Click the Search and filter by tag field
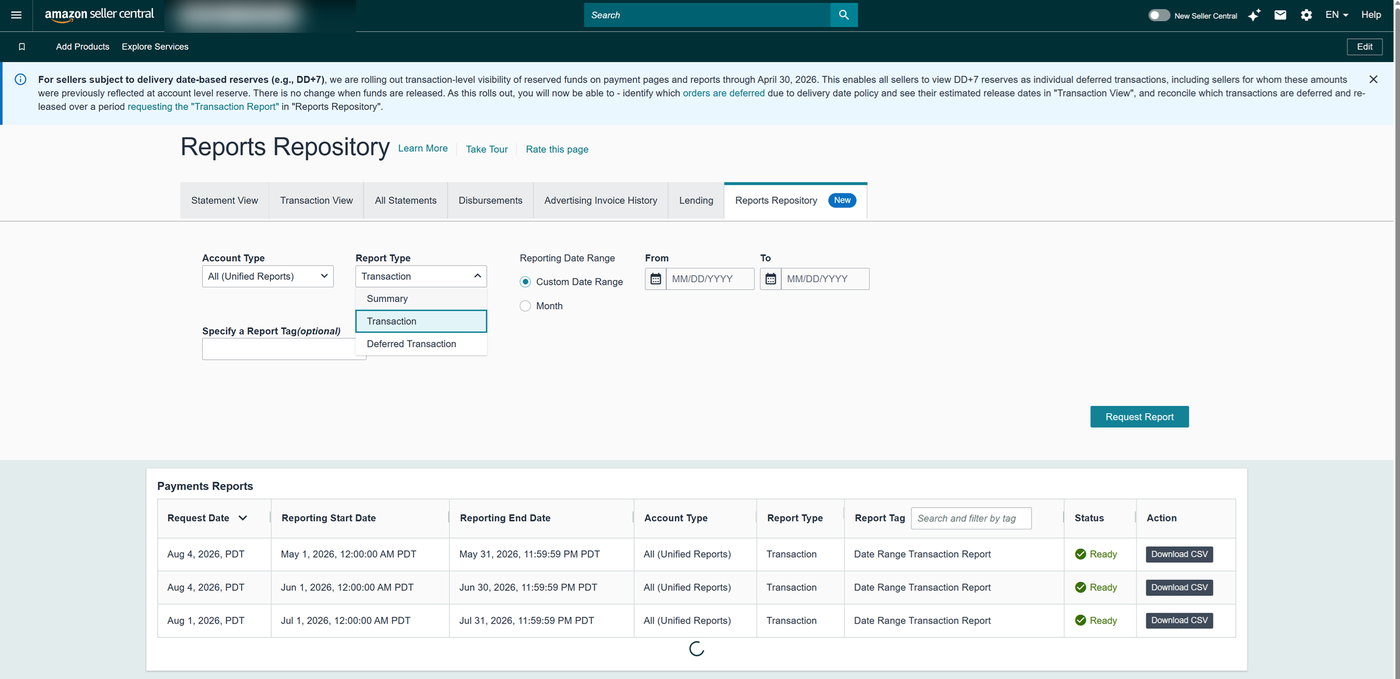The width and height of the screenshot is (1400, 679). coord(971,518)
